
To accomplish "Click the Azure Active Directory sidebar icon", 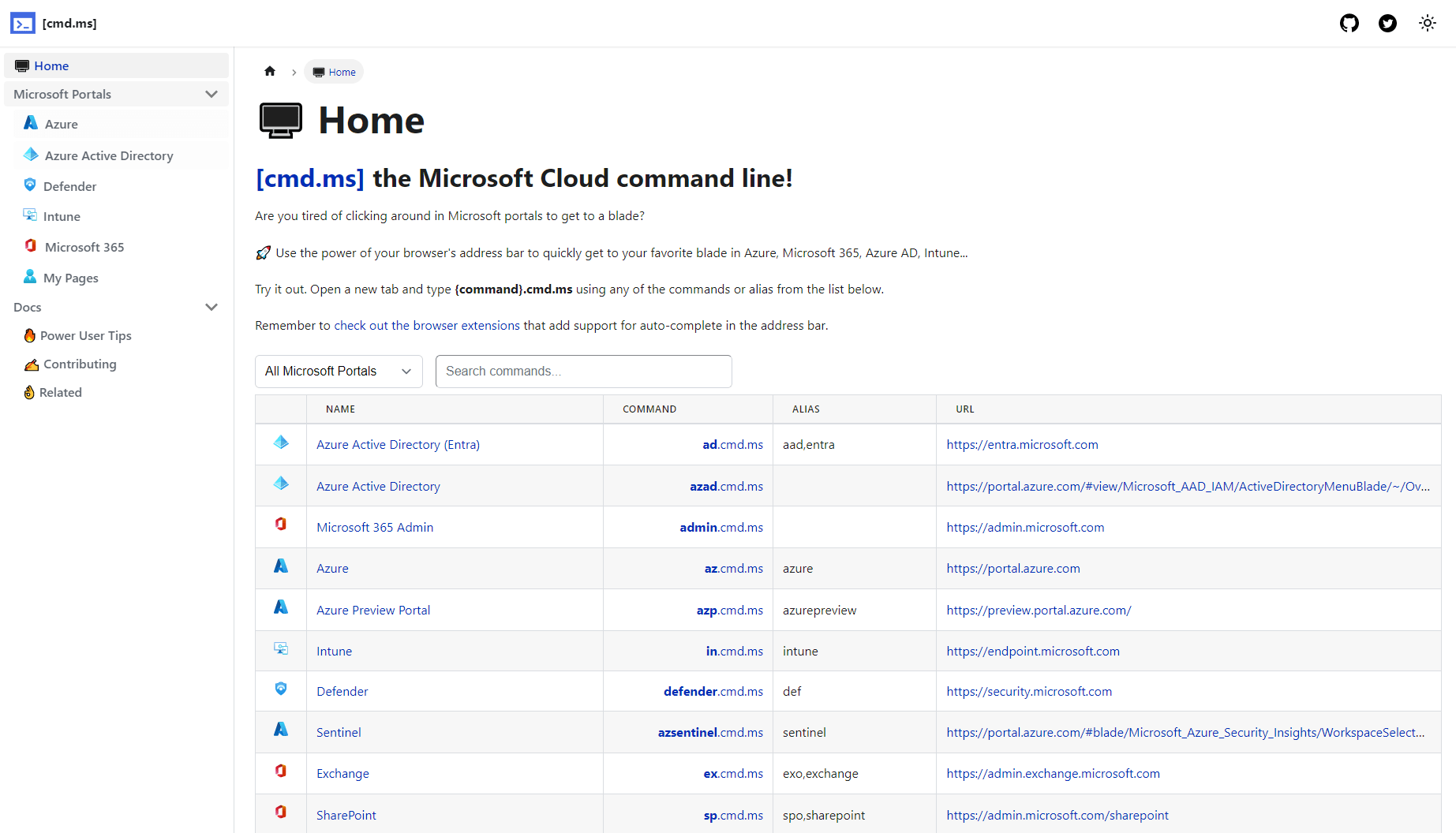I will (31, 155).
